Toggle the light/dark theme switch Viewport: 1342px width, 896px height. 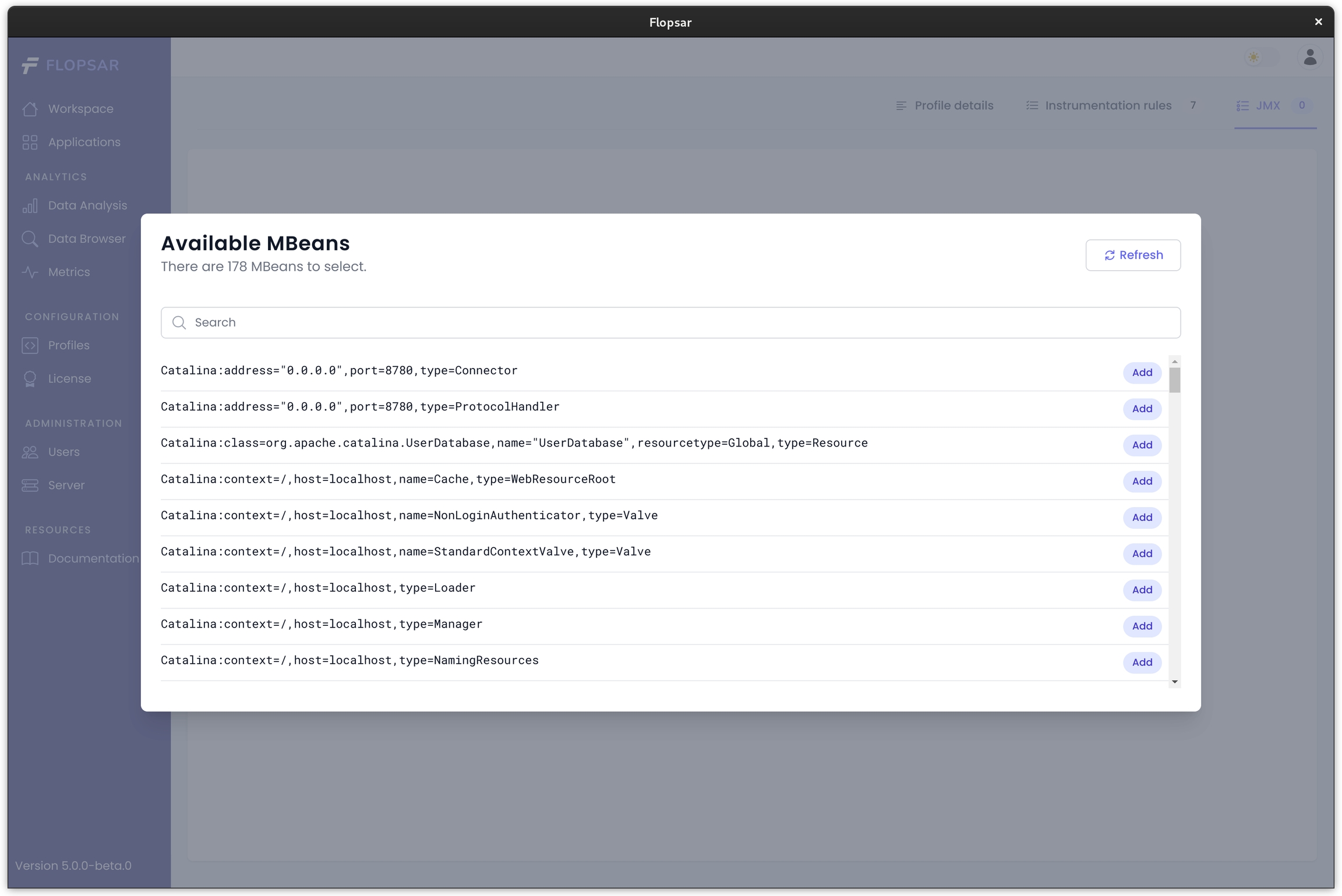point(1261,57)
